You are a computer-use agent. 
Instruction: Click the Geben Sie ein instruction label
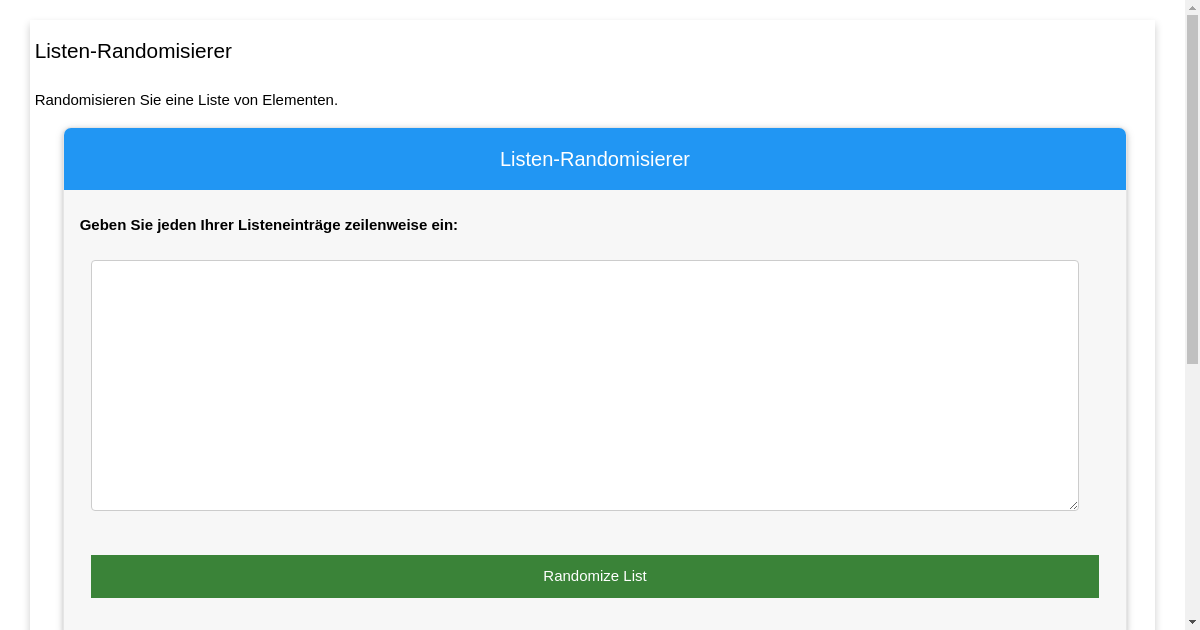tap(269, 225)
